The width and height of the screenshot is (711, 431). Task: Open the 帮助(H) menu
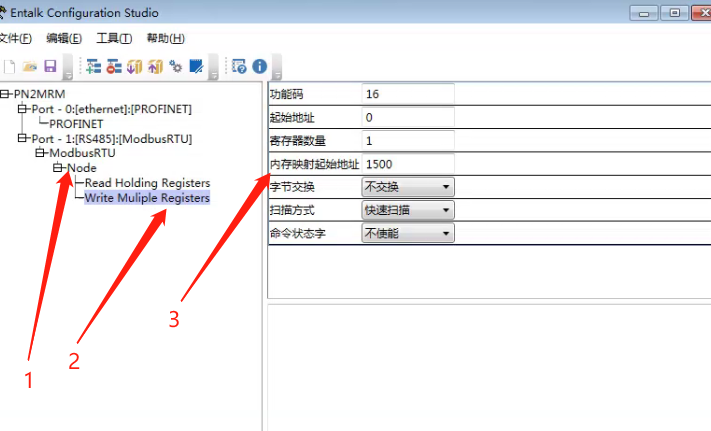166,39
